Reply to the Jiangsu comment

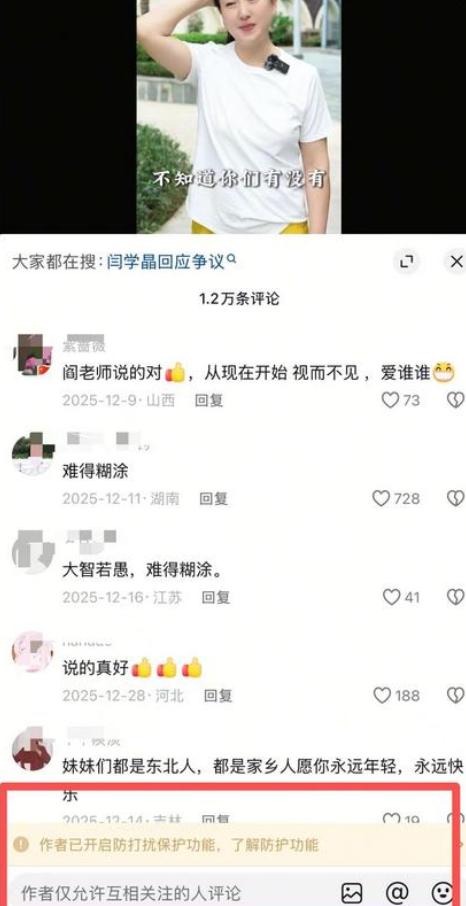point(216,597)
